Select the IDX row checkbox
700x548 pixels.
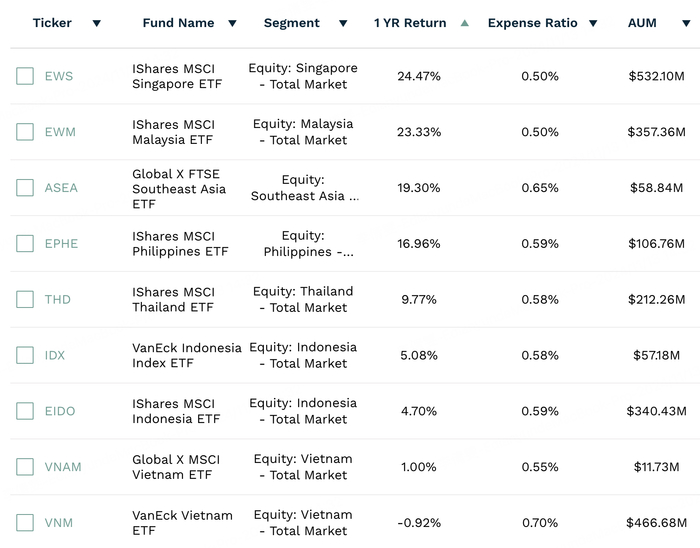(25, 355)
